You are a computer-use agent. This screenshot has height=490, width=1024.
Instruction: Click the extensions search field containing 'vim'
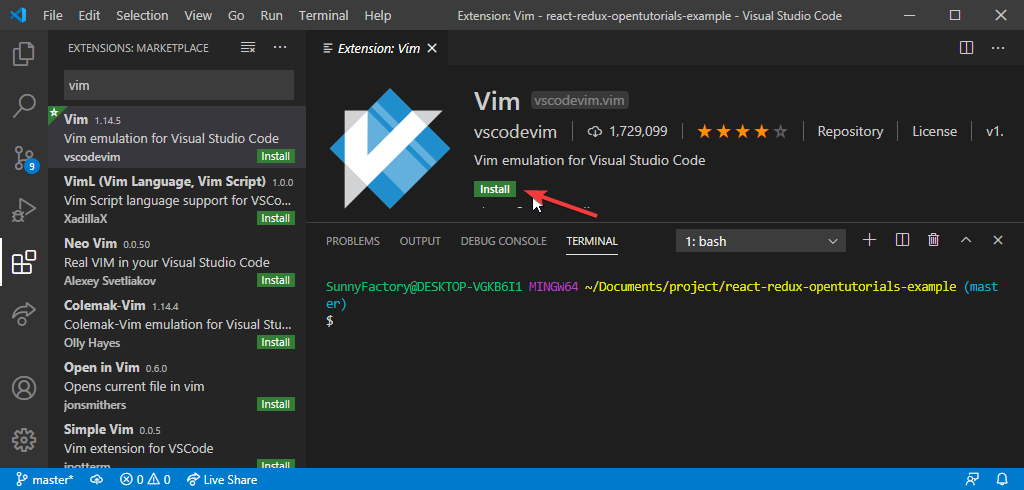178,85
